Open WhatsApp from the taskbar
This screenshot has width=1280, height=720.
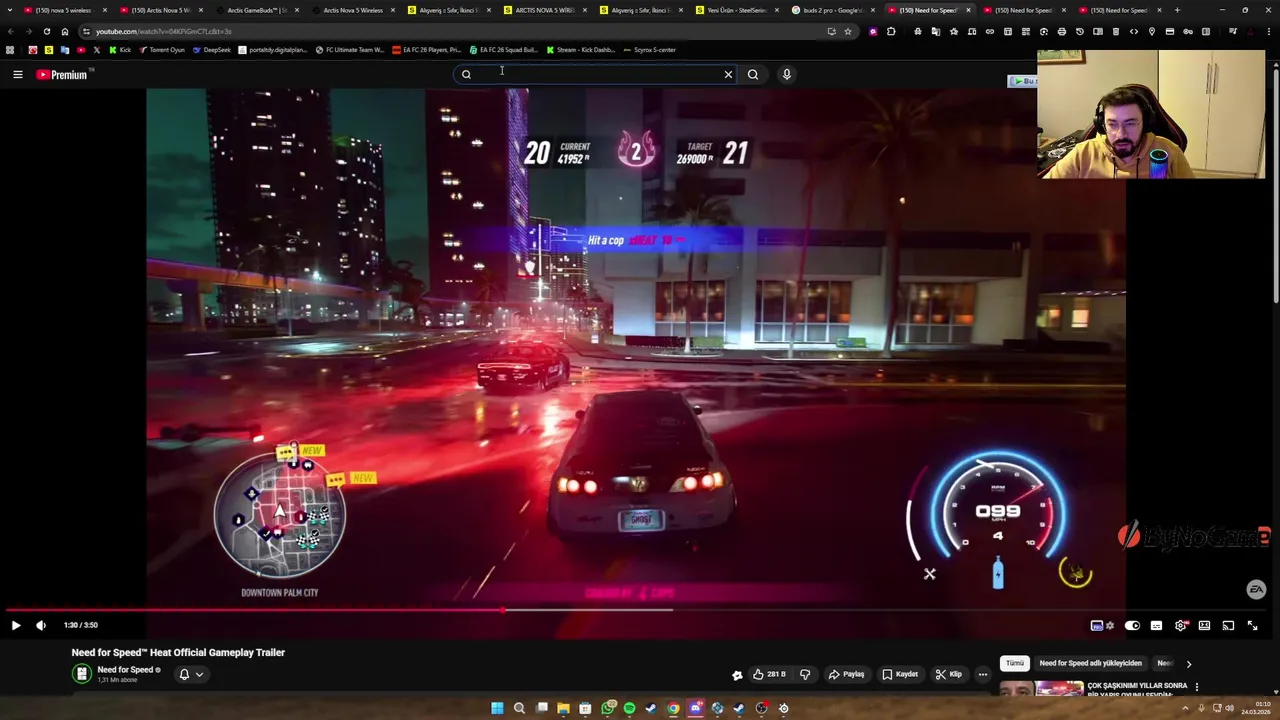point(608,708)
